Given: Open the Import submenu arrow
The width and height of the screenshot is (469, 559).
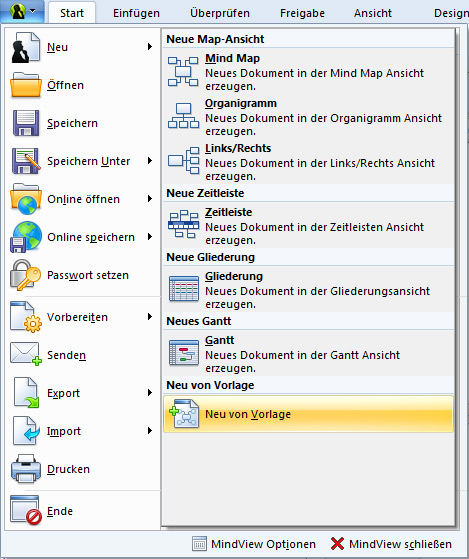Looking at the screenshot, I should pyautogui.click(x=150, y=431).
